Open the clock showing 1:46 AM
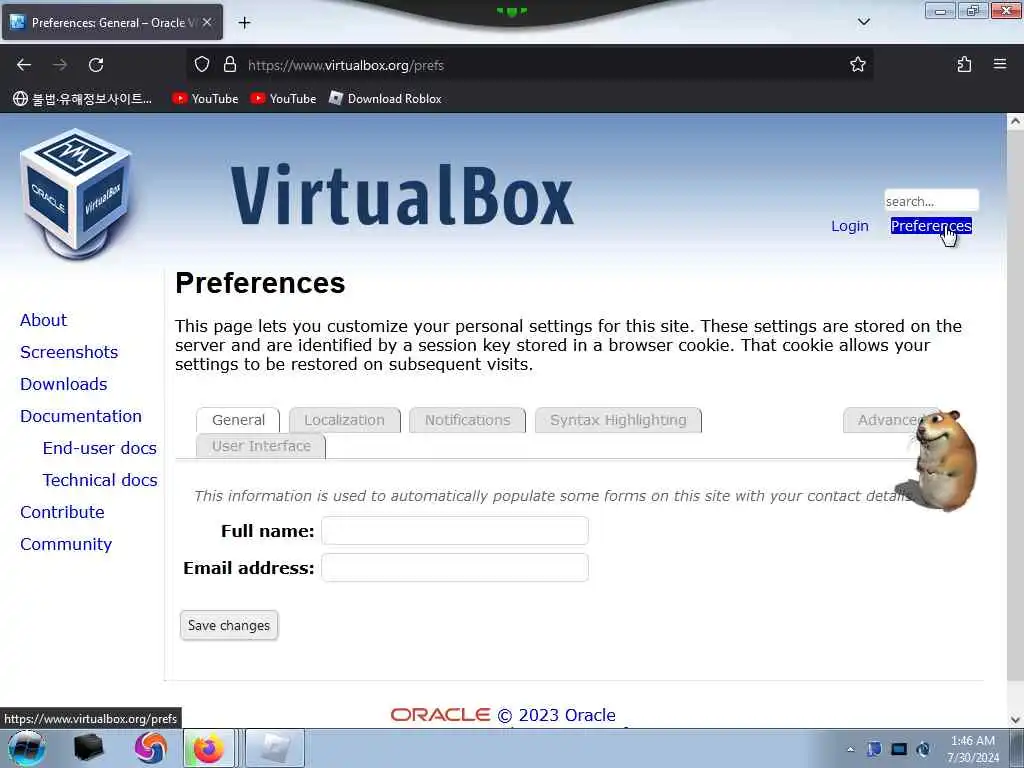Image resolution: width=1024 pixels, height=768 pixels. coord(972,749)
